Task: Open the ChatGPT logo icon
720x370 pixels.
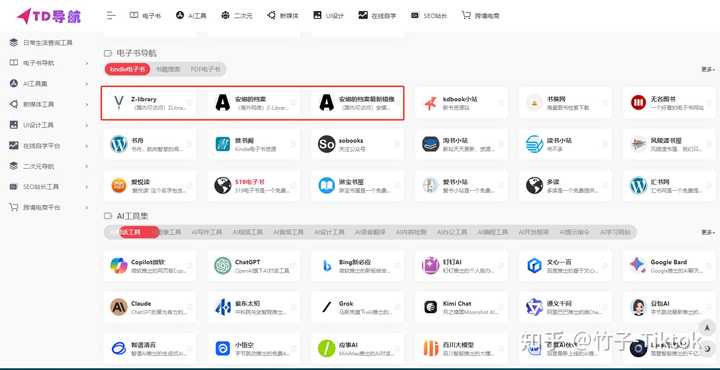Action: click(x=223, y=266)
